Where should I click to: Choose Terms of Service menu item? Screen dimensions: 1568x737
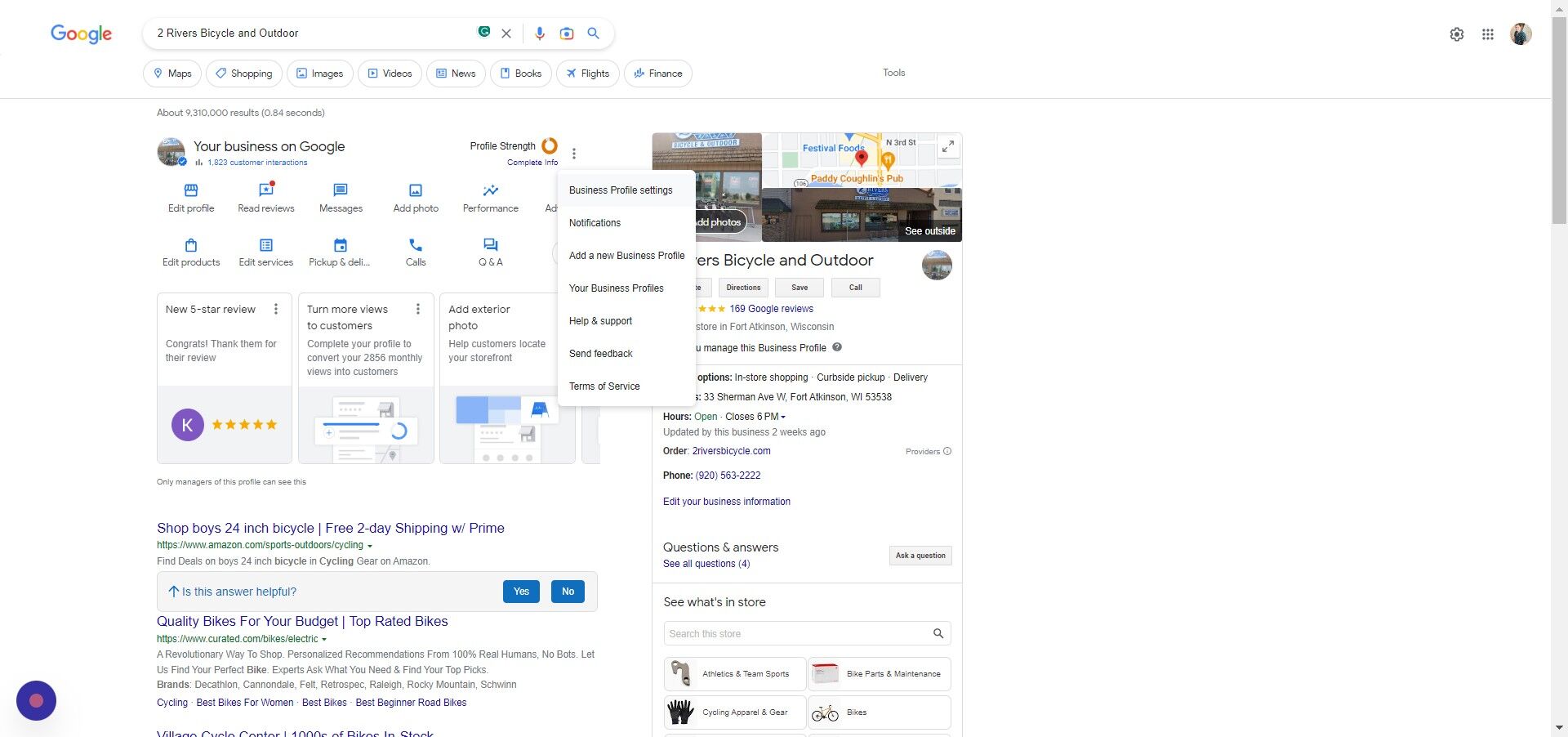coord(626,386)
